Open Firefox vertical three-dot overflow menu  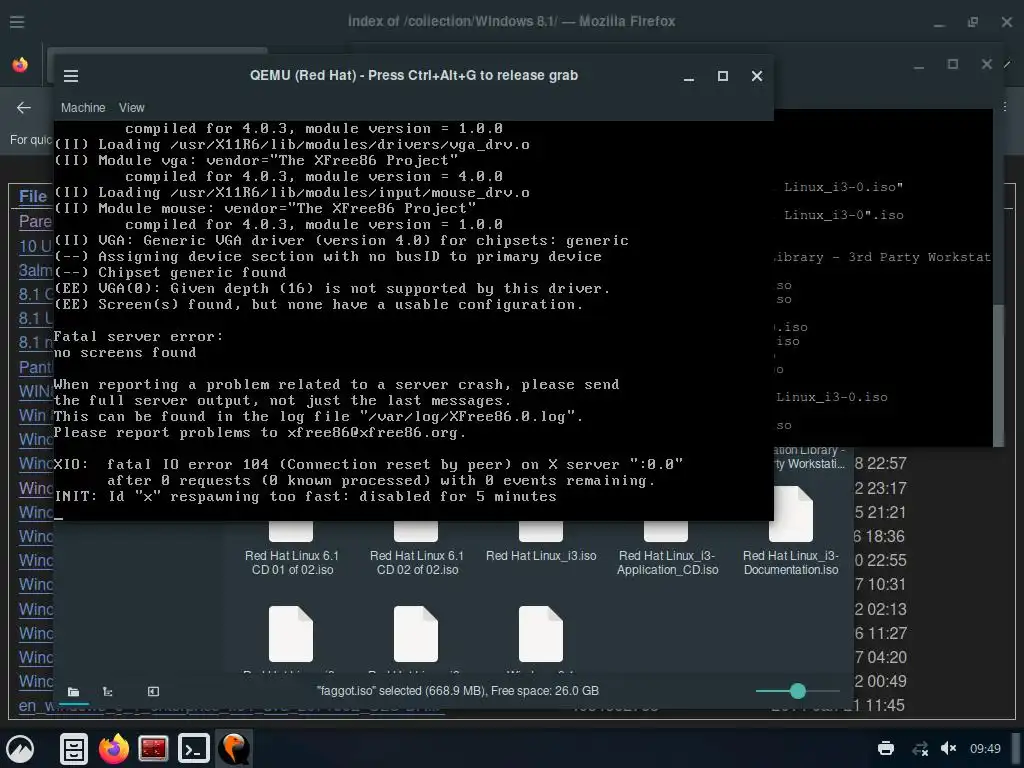1005,106
